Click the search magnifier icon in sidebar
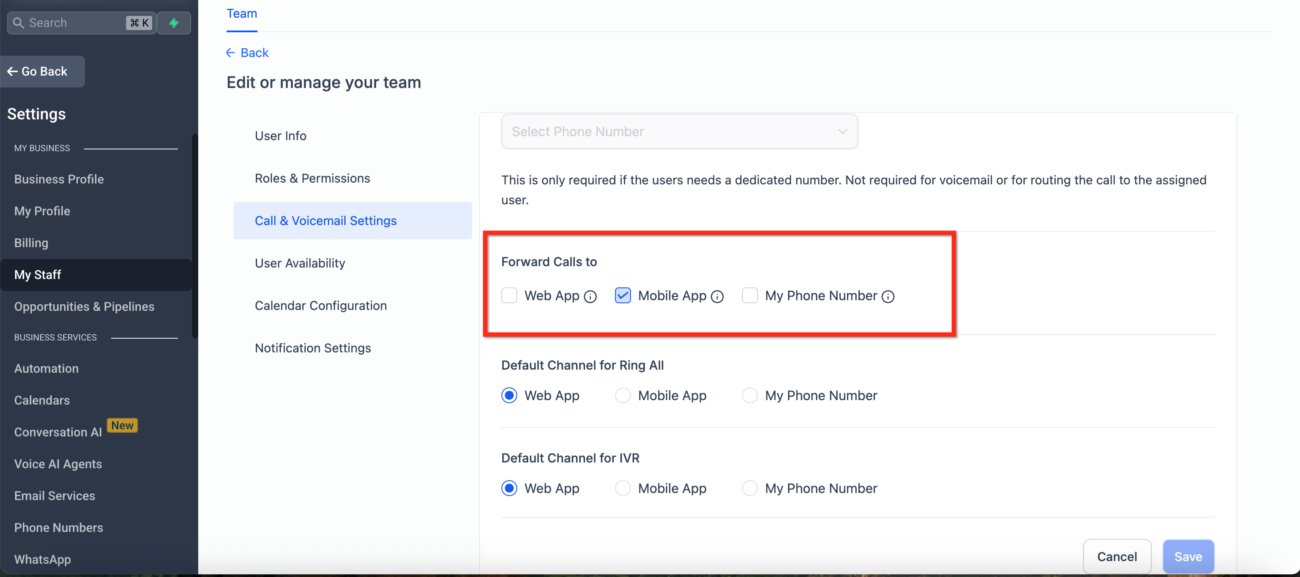The height and width of the screenshot is (577, 1300). (17, 23)
